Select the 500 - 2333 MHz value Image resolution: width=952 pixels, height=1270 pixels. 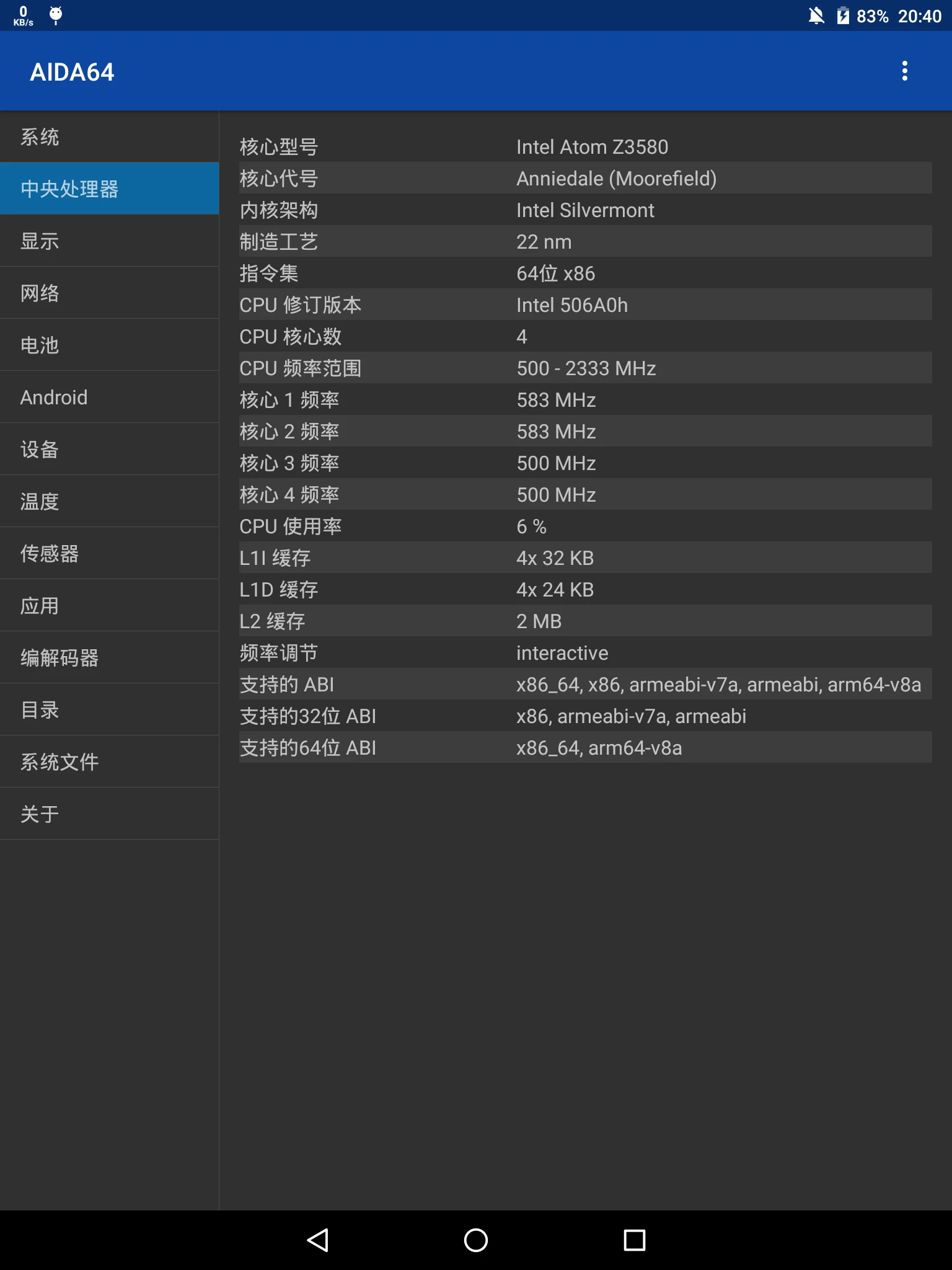pos(586,368)
